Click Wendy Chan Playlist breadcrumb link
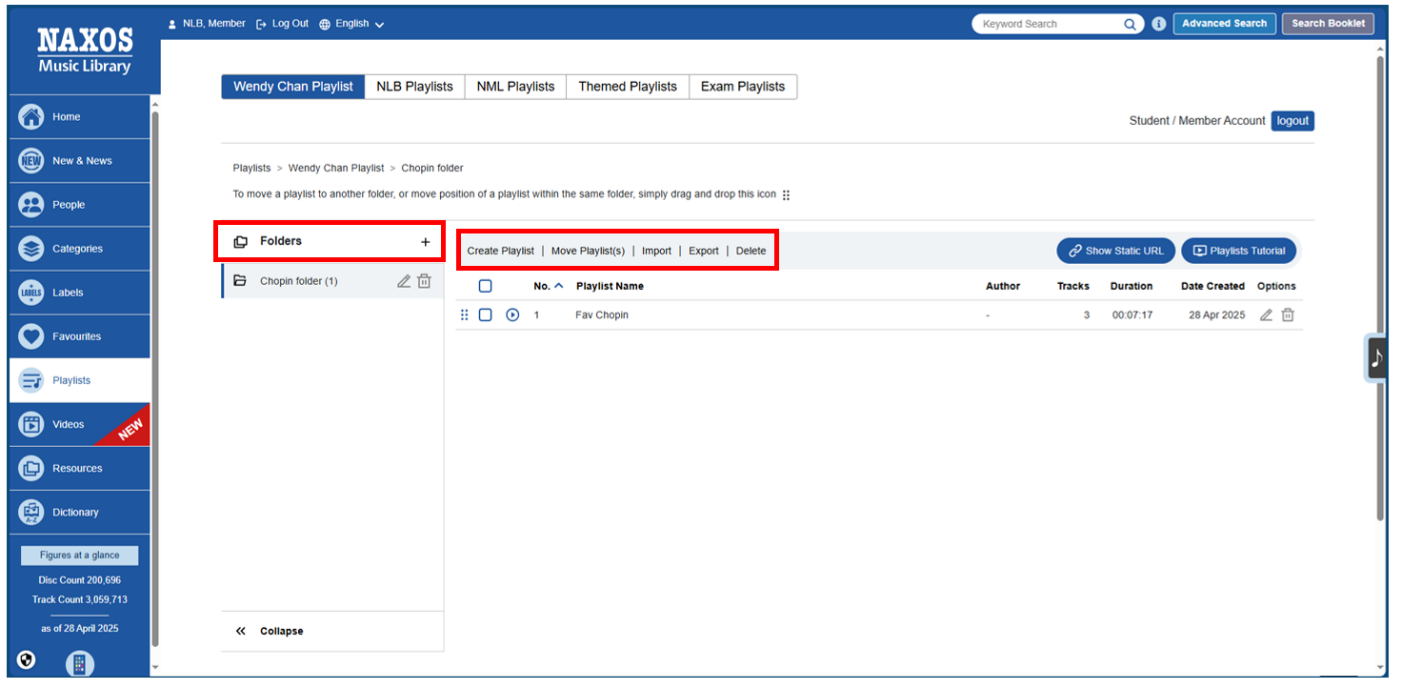This screenshot has width=1401, height=689. click(x=336, y=168)
